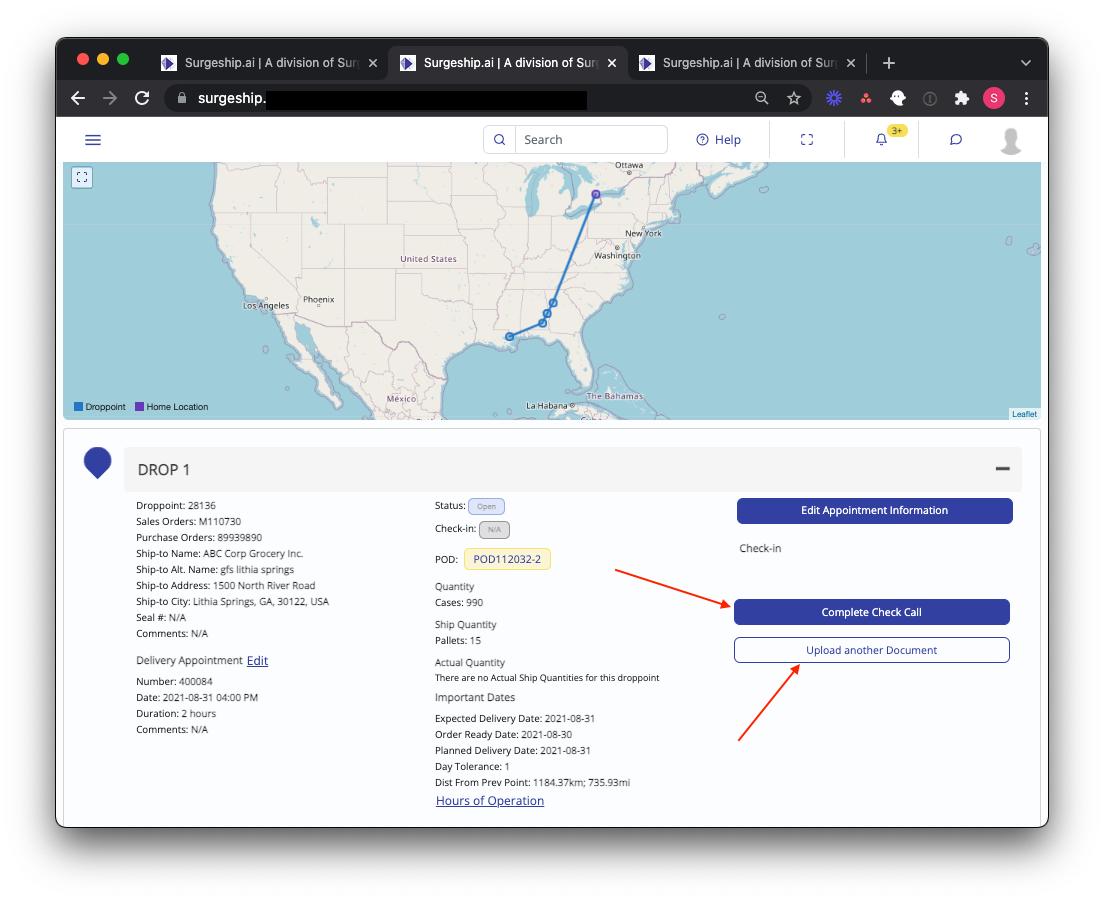Click the DROP 1 pin marker icon

click(98, 463)
